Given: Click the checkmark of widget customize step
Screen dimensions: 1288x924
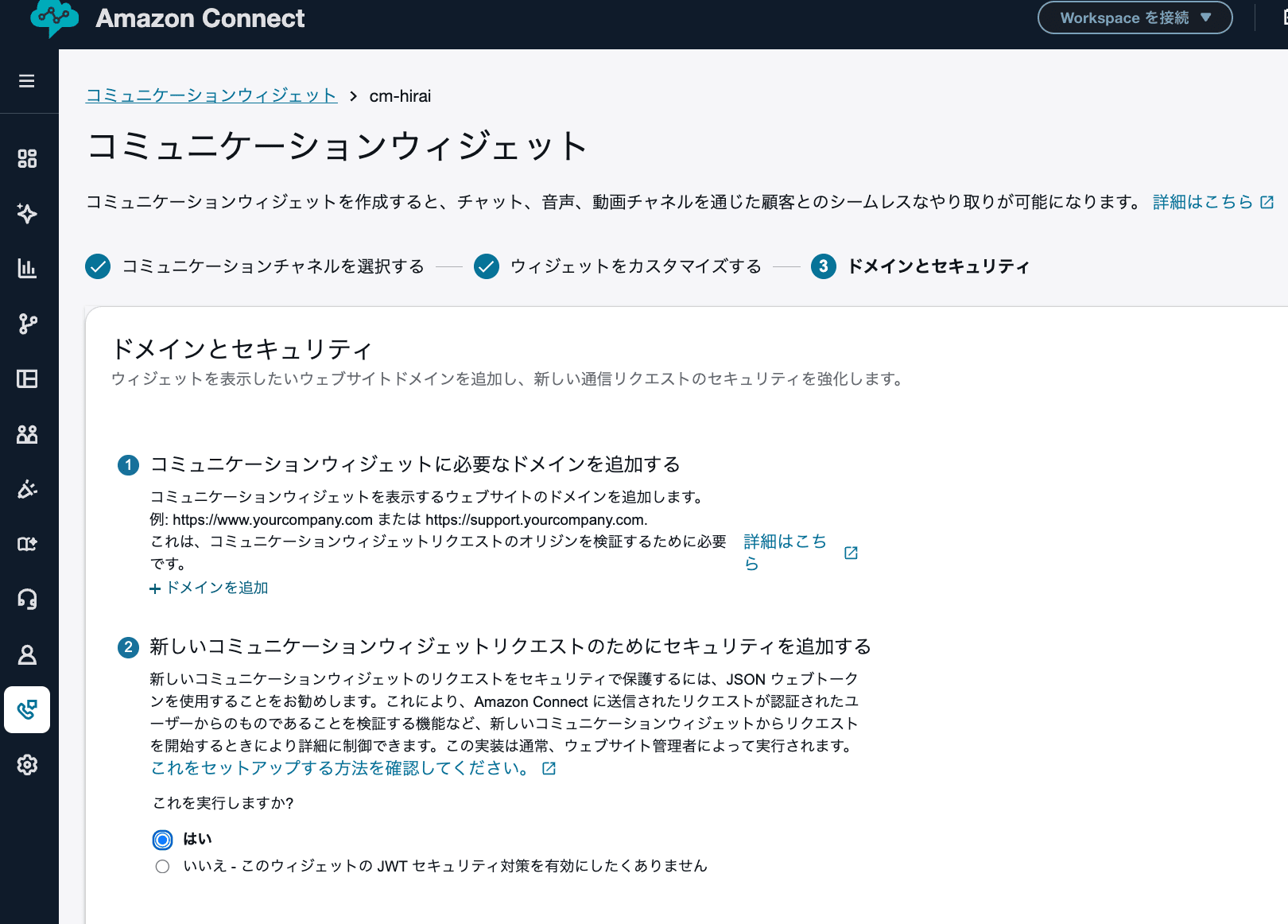Looking at the screenshot, I should (x=487, y=266).
